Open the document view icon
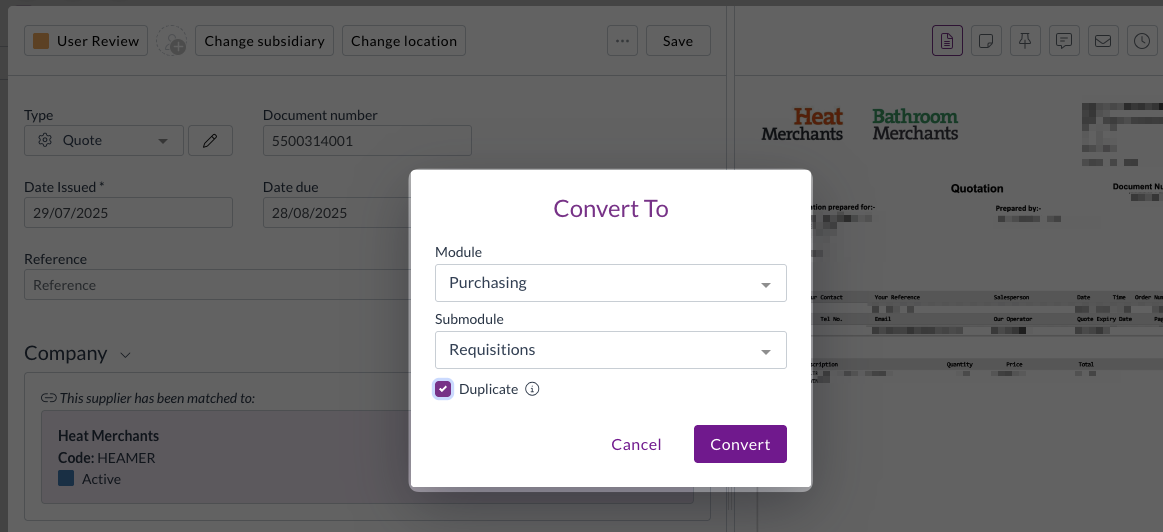 (947, 41)
